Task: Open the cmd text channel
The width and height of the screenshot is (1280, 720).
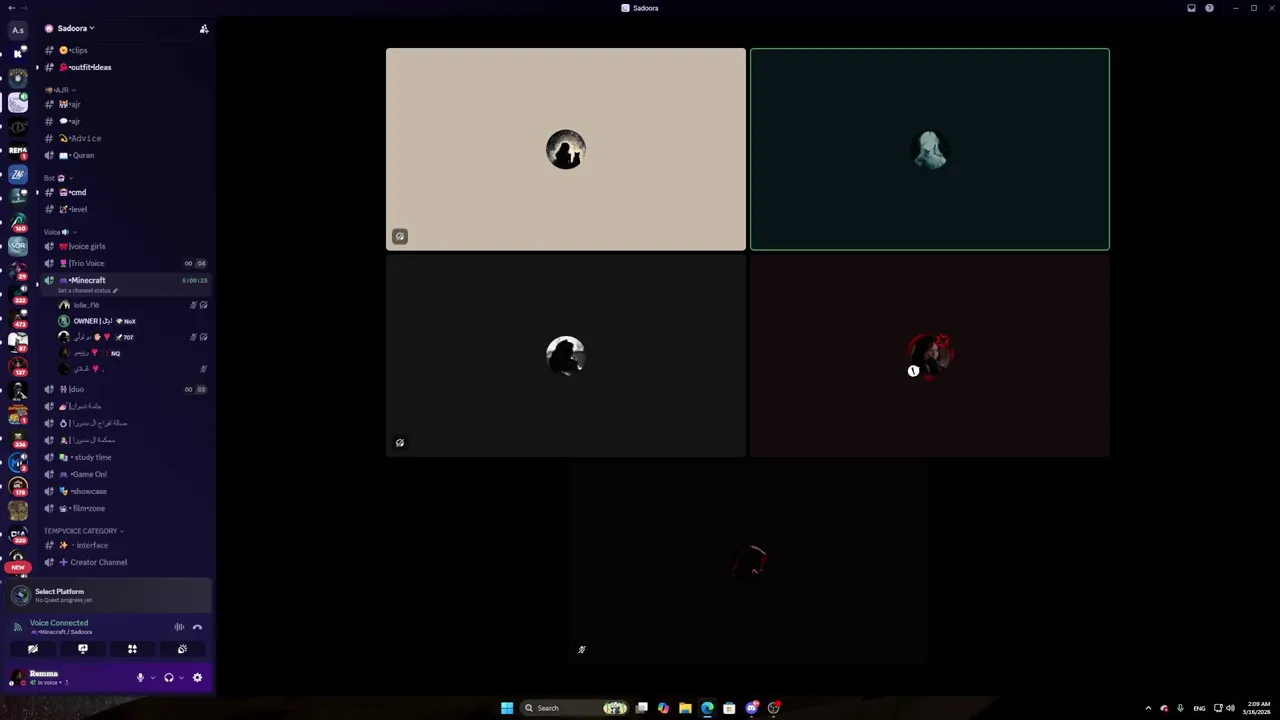Action: click(125, 192)
